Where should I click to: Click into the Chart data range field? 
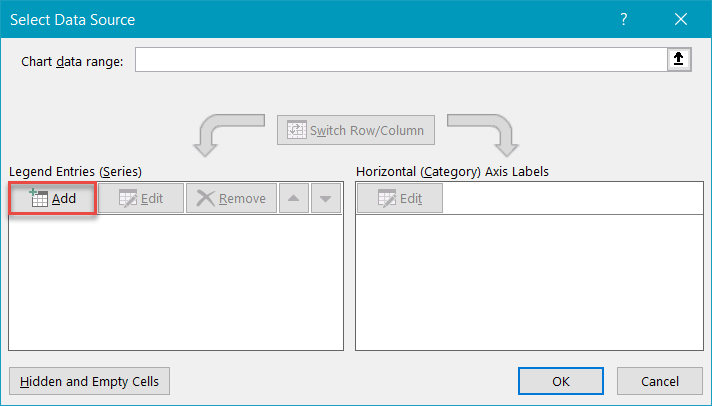pos(400,61)
